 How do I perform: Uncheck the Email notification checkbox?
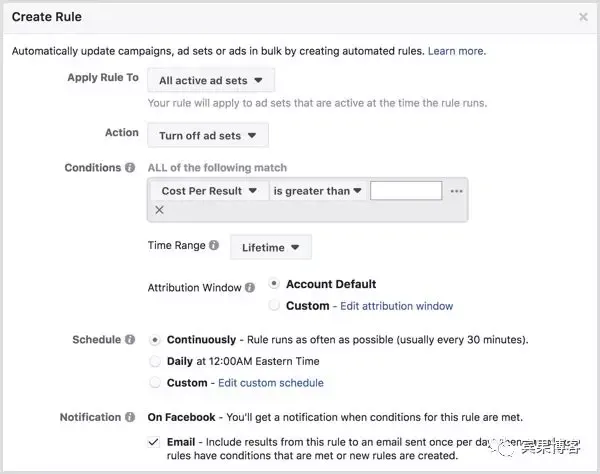153,442
